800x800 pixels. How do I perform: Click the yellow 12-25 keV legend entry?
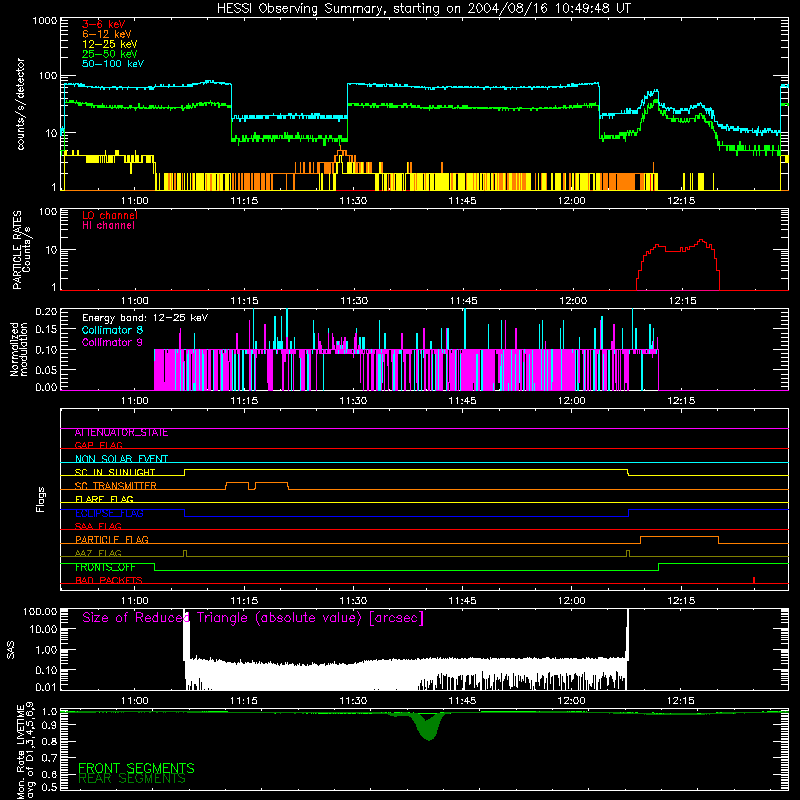pos(110,44)
